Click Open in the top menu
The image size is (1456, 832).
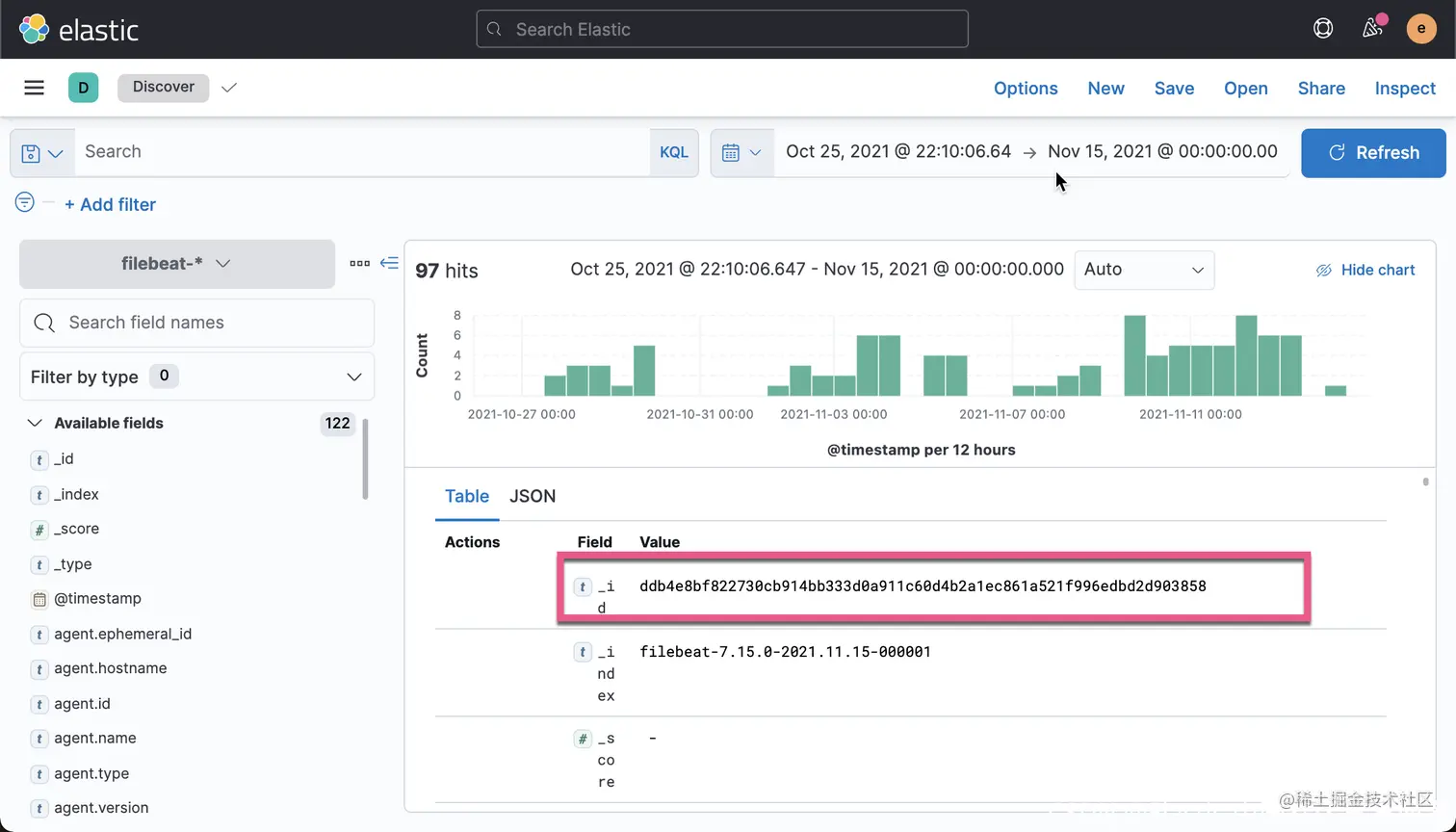tap(1245, 88)
